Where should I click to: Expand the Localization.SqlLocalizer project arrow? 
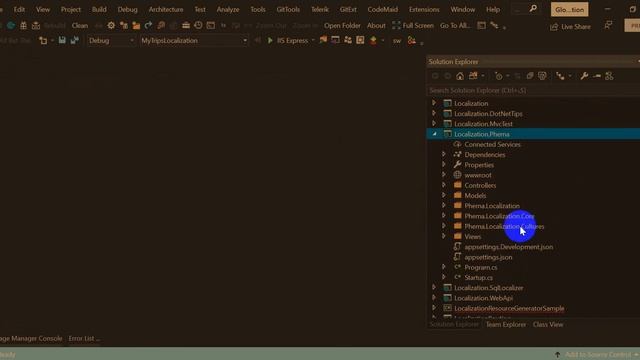(434, 287)
